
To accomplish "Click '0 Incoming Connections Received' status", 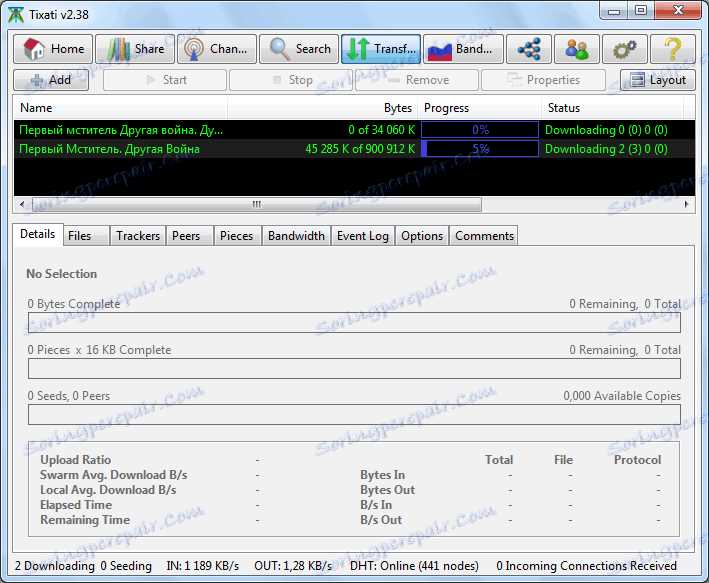I will point(586,566).
